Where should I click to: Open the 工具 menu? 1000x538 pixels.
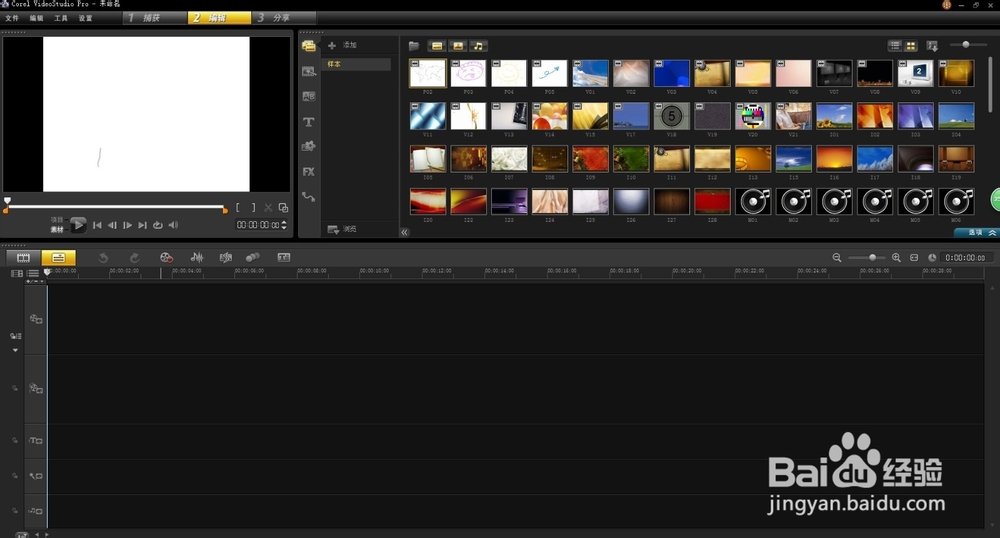[61, 18]
